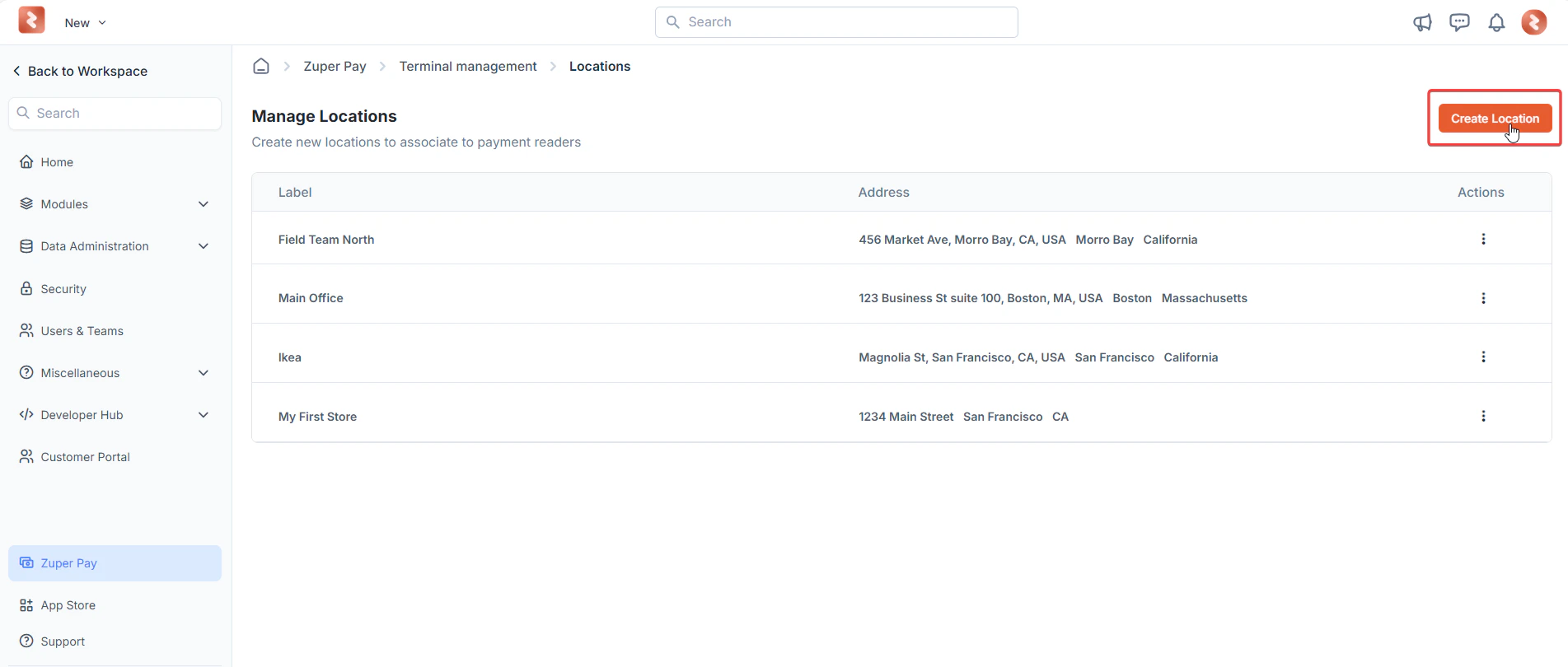Click the Morro Bay city text
Image resolution: width=1568 pixels, height=667 pixels.
tap(1104, 240)
